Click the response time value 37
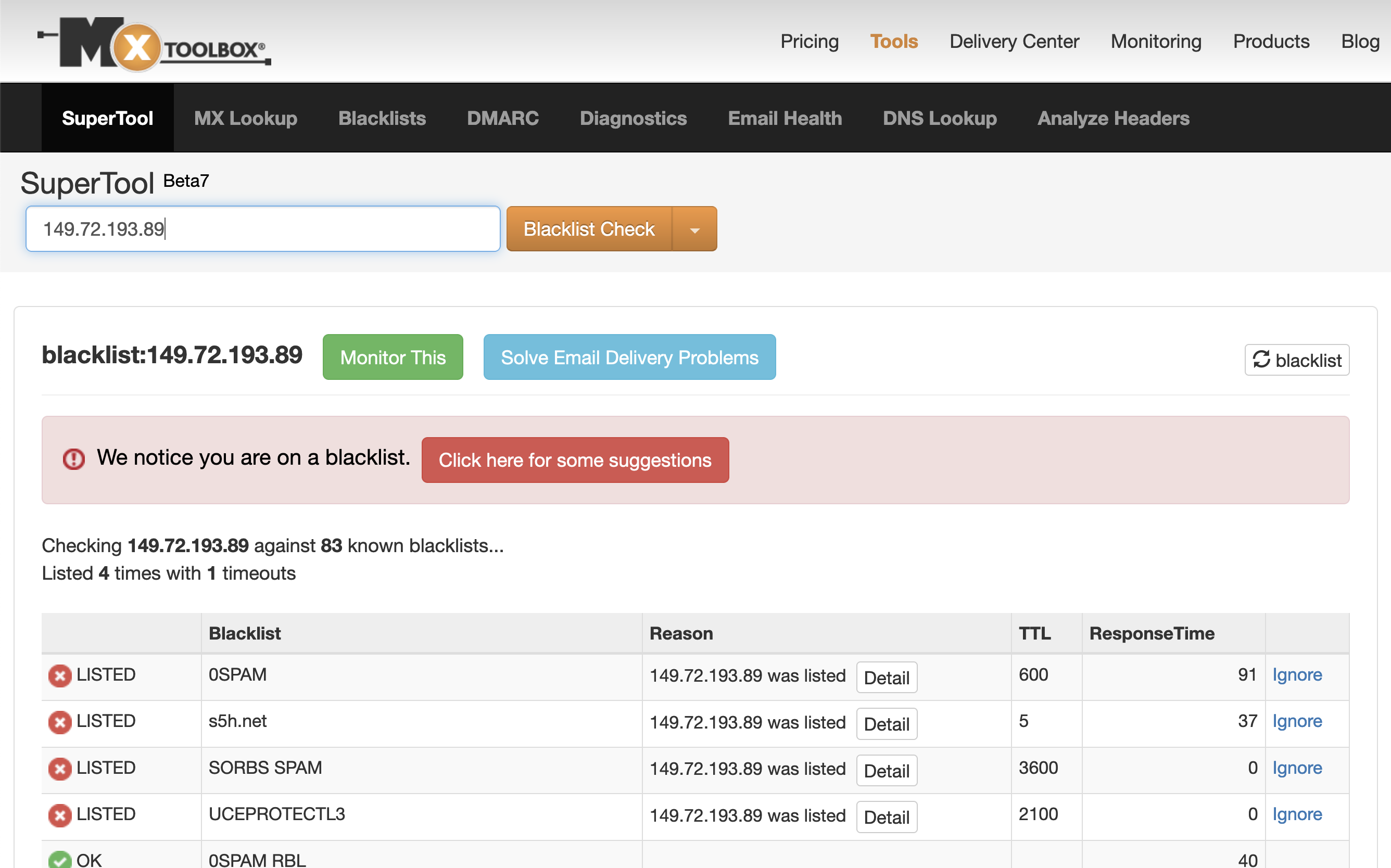Screen dimensions: 1391x868 click(x=1247, y=721)
